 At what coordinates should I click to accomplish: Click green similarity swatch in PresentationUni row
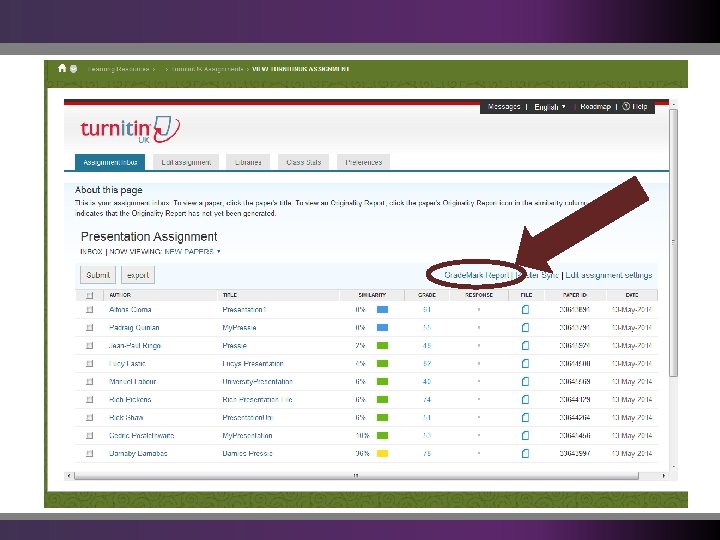coord(382,417)
